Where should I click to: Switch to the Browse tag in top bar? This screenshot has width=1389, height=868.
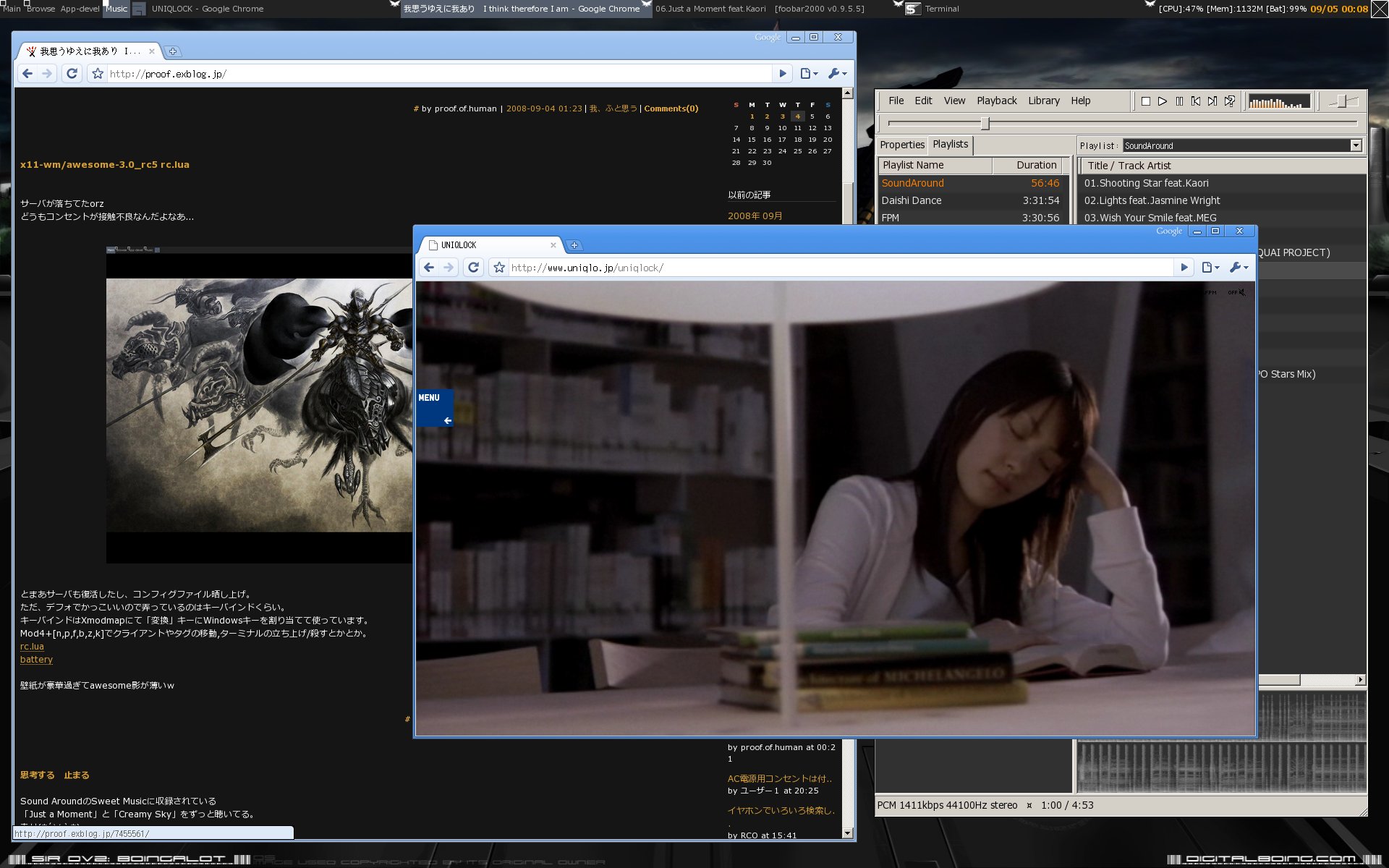[x=41, y=9]
